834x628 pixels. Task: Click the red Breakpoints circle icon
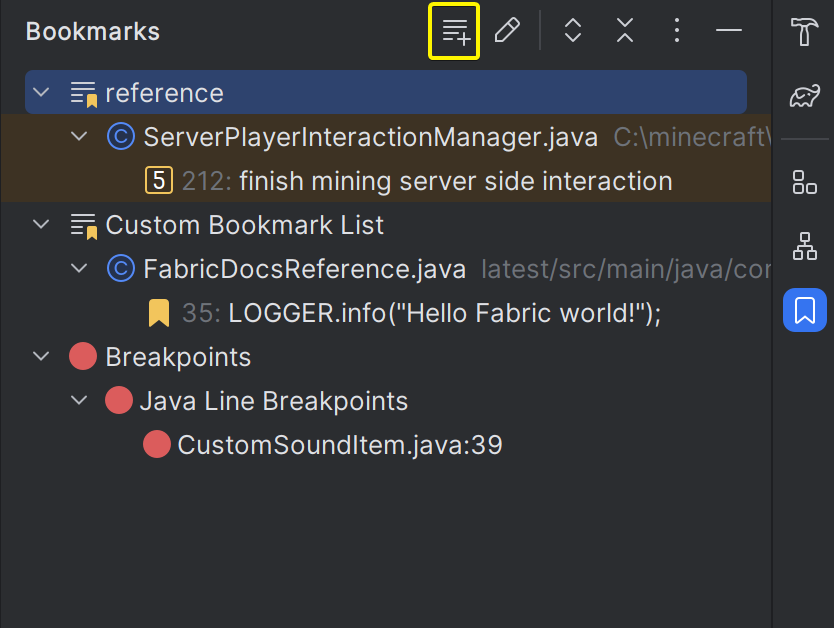82,356
